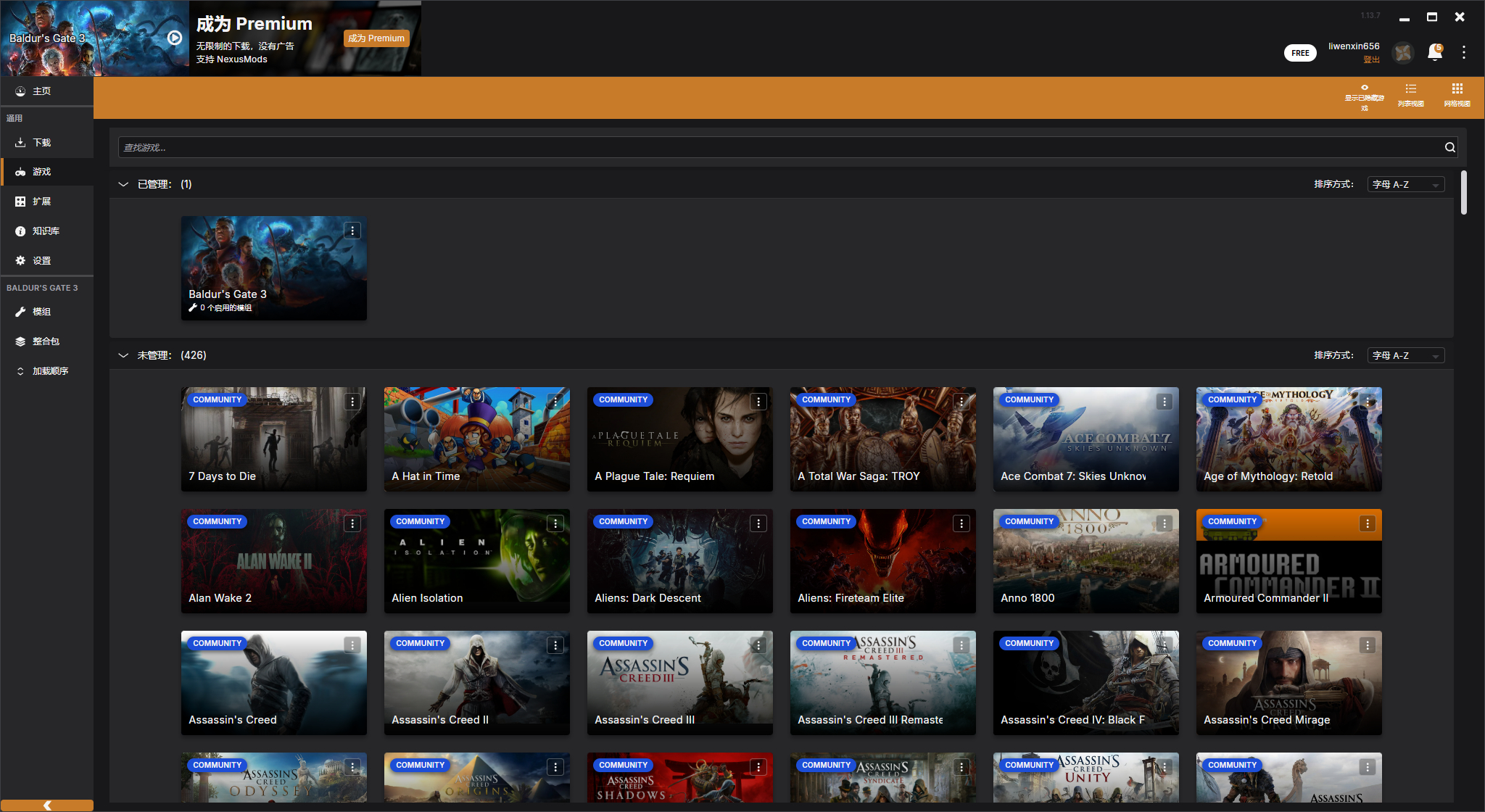Select the Anno 1800 game thumbnail
1485x812 pixels.
[1086, 561]
